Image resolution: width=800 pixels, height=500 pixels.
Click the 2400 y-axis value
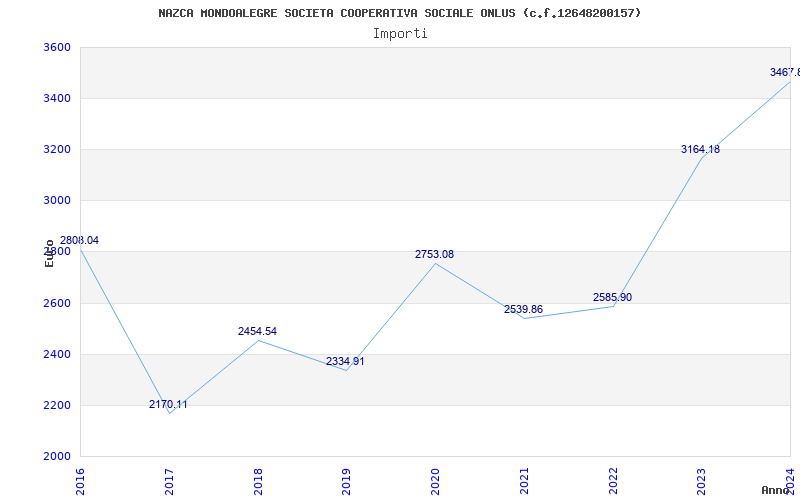(x=56, y=355)
